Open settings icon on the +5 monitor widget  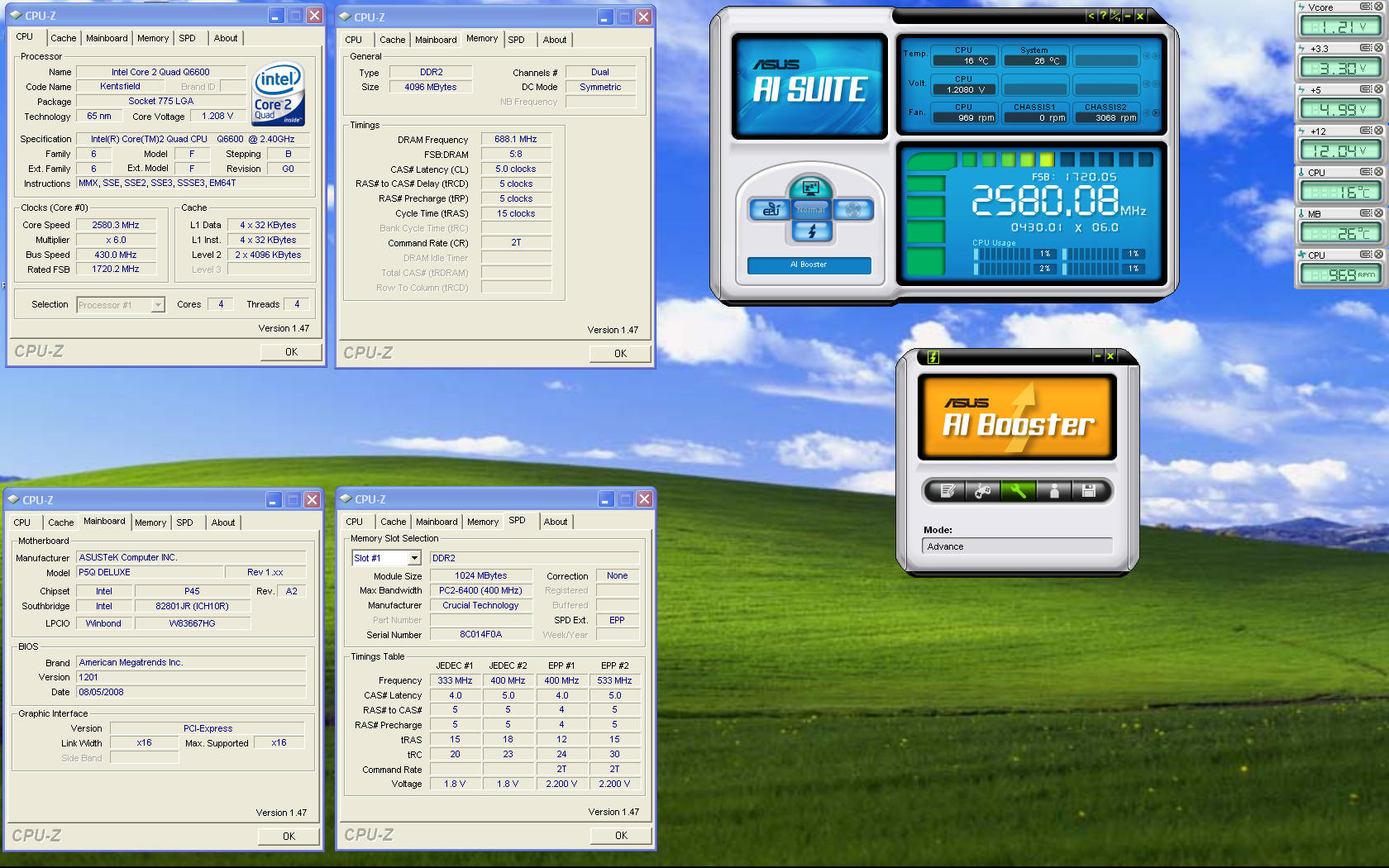click(1366, 89)
